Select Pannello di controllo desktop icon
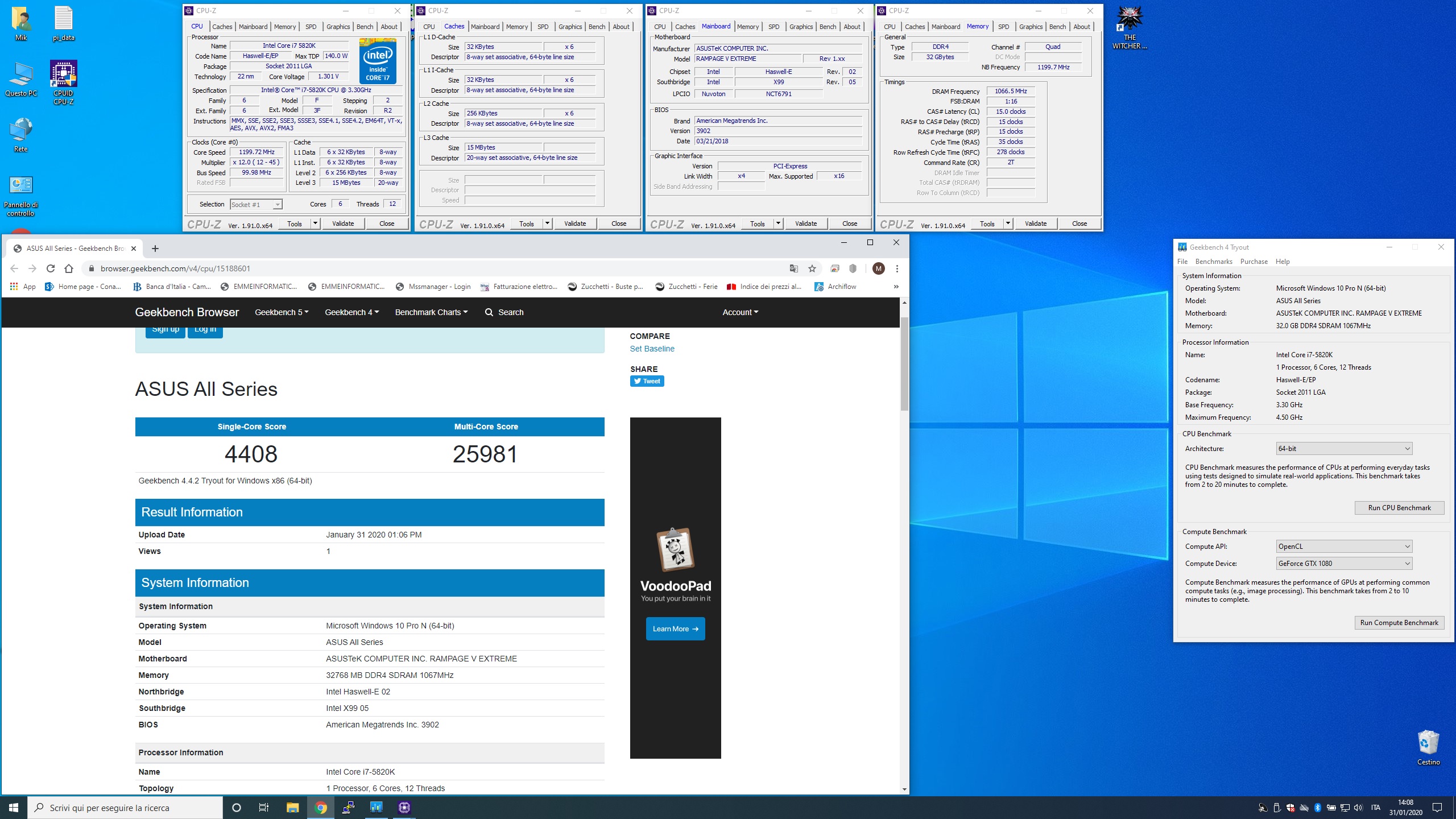The height and width of the screenshot is (819, 1456). [21, 196]
